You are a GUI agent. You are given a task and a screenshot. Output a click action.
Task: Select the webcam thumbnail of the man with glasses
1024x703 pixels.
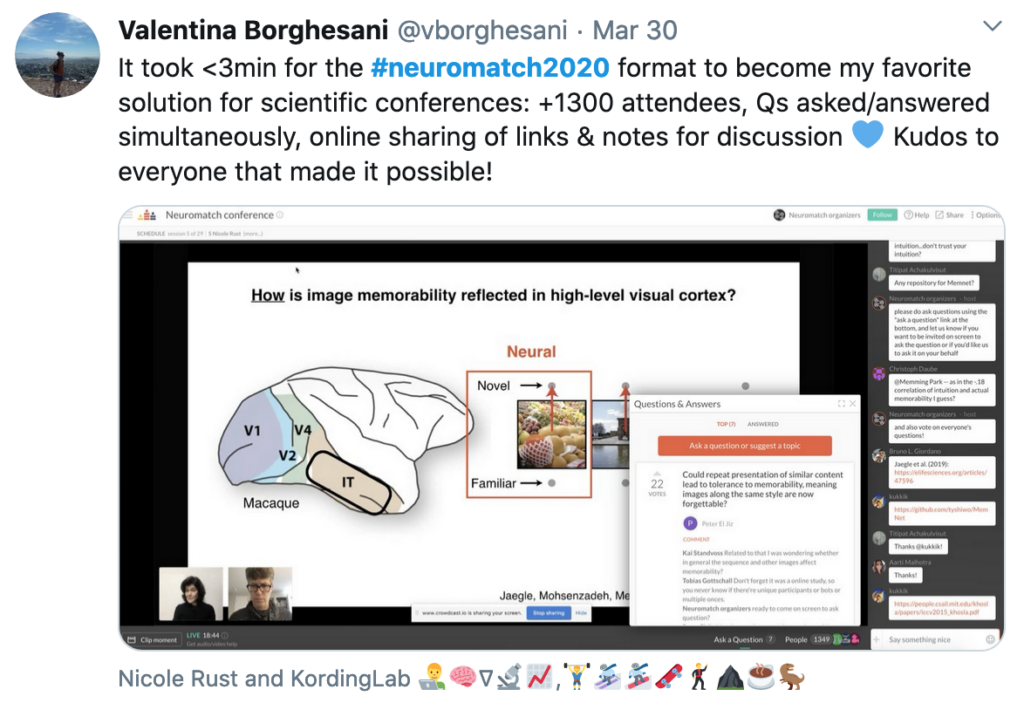pyautogui.click(x=260, y=594)
